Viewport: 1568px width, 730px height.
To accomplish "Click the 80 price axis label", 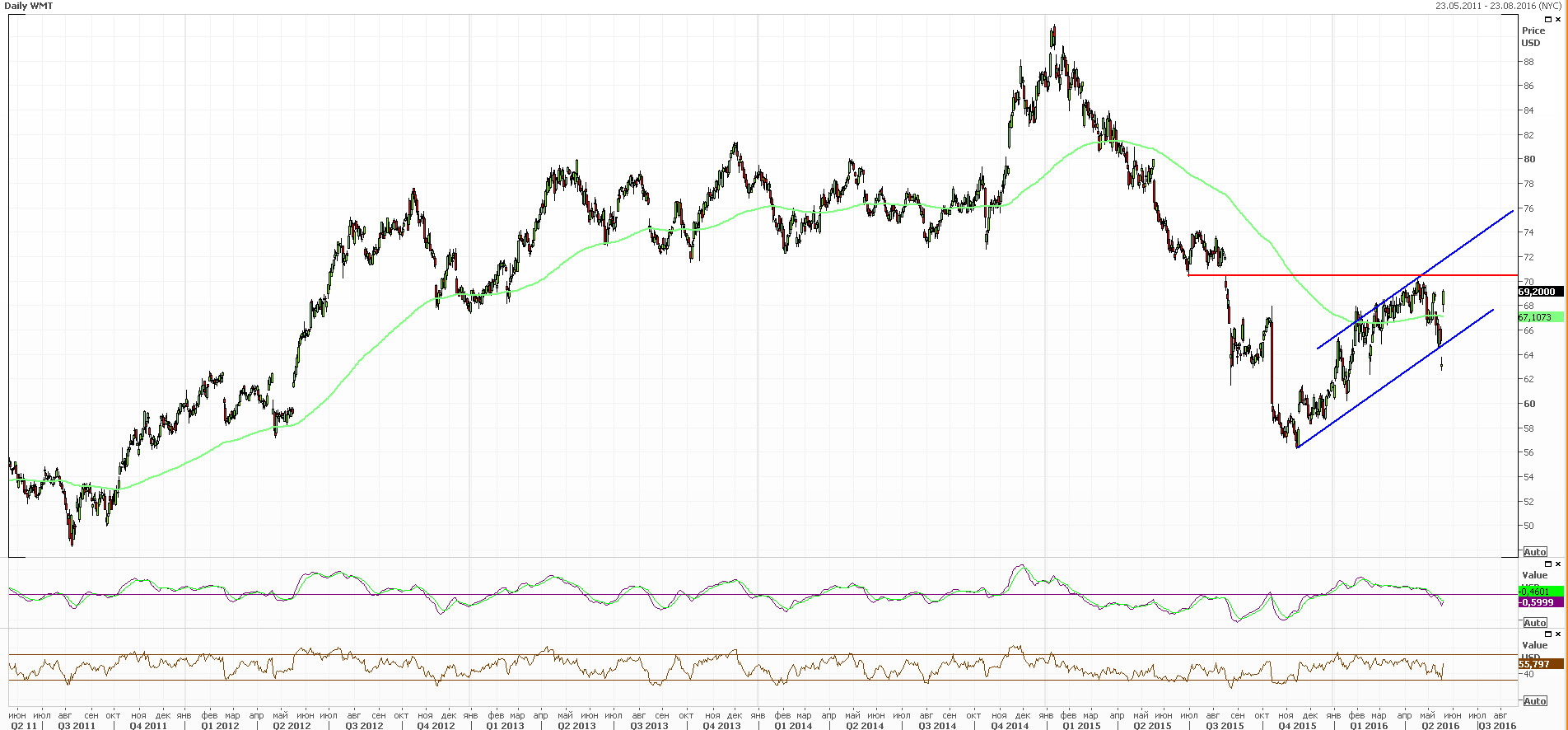I will [1528, 159].
